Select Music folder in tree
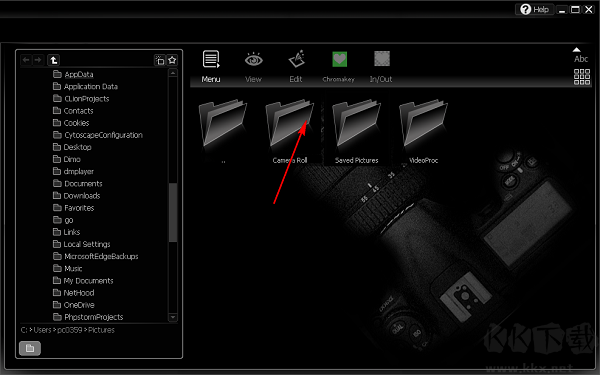This screenshot has width=600, height=375. pyautogui.click(x=68, y=269)
